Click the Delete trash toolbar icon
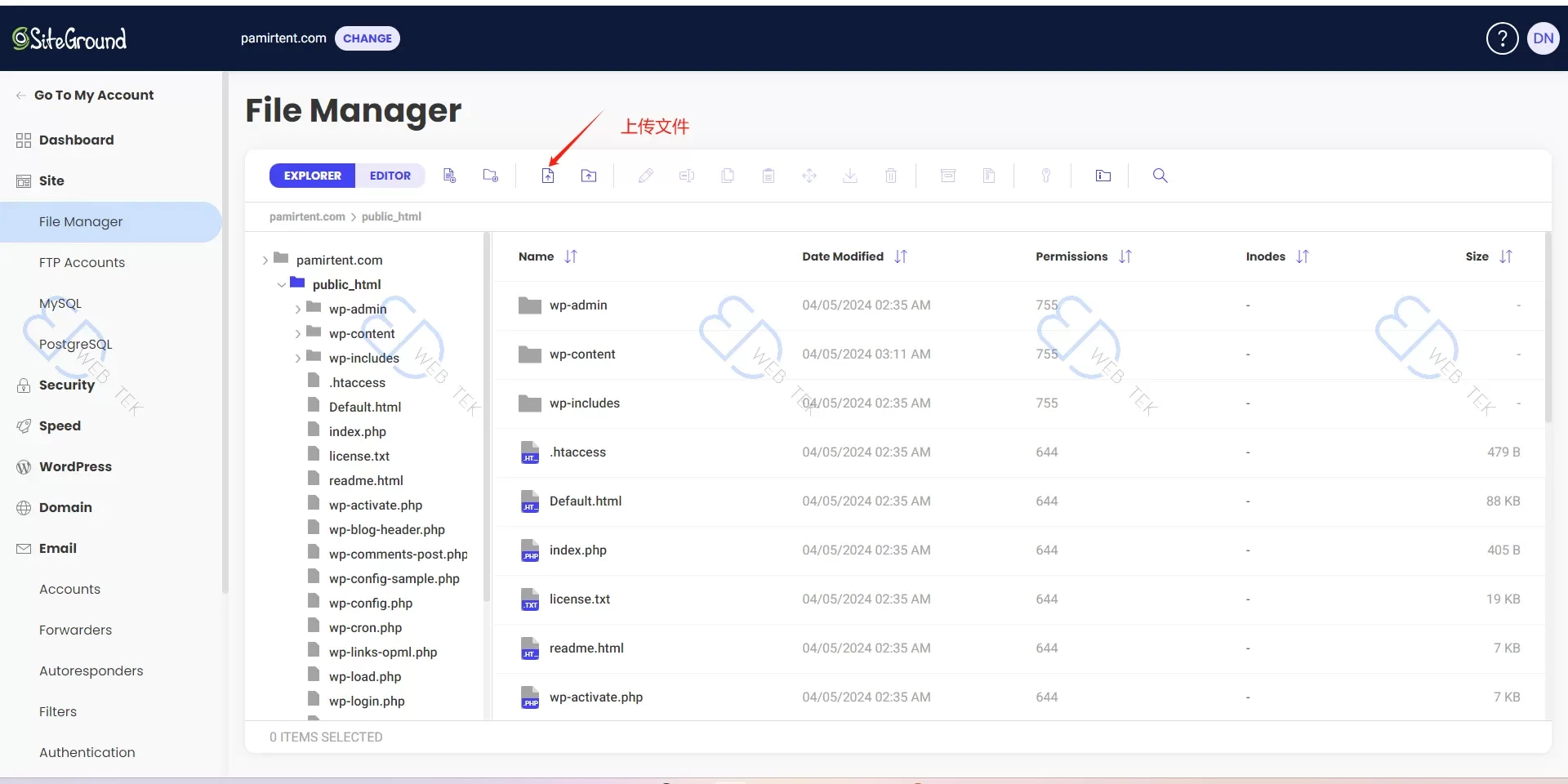The image size is (1568, 784). coord(891,176)
